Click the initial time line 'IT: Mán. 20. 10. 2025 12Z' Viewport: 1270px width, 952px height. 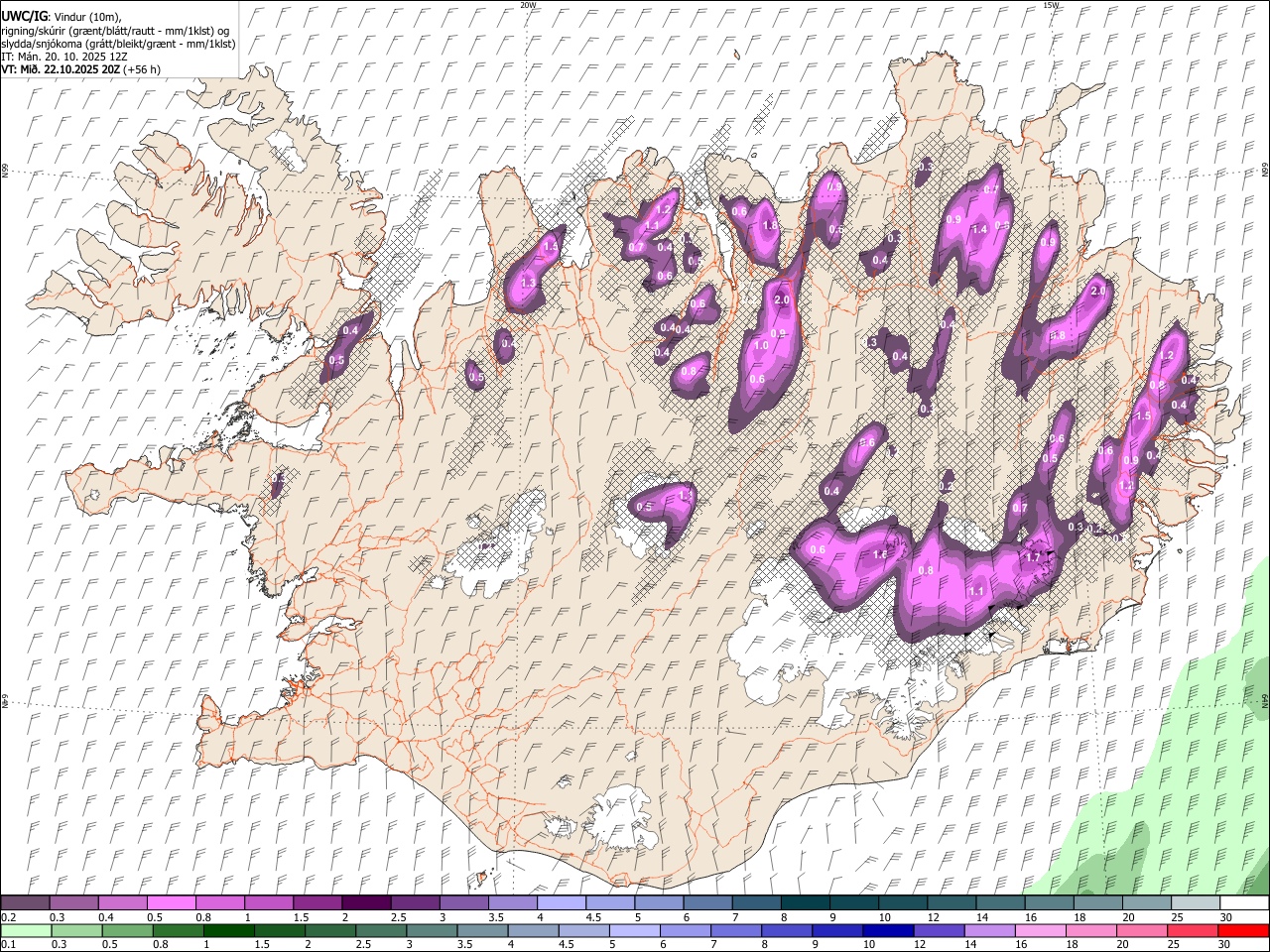(63, 57)
